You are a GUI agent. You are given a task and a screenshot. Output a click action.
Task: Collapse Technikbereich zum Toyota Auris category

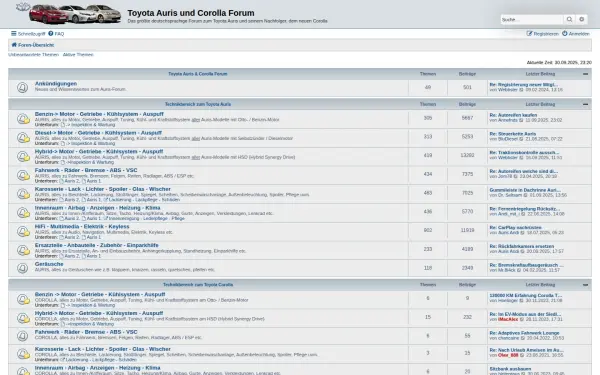[585, 104]
